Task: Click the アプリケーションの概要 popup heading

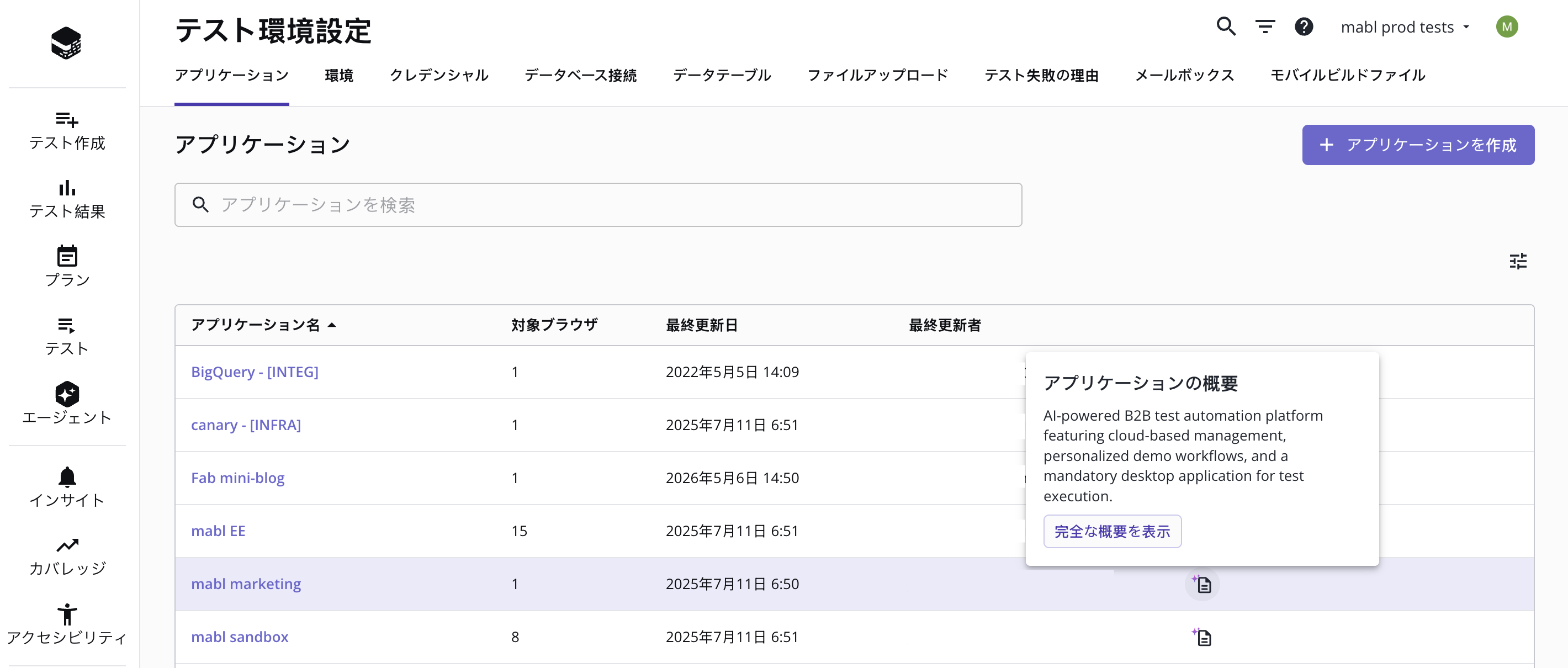Action: tap(1141, 383)
